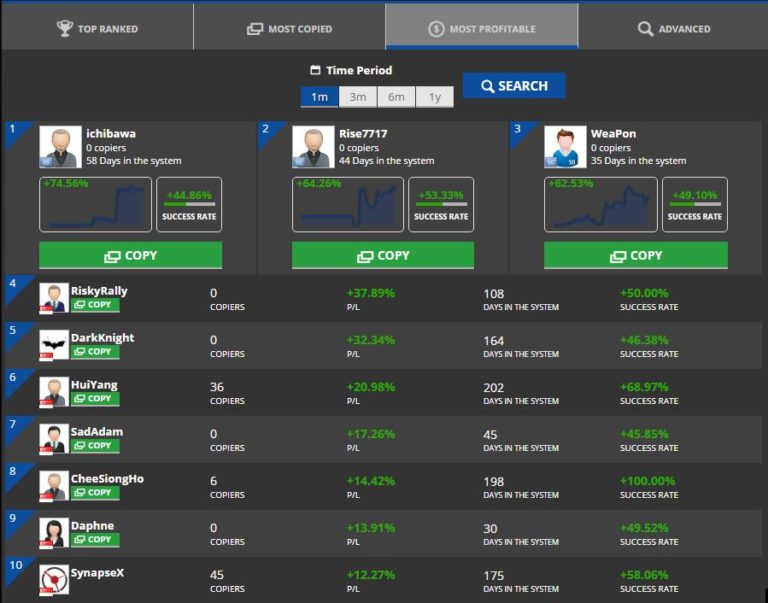Open Rise7717's profit chart thumbnail

coord(347,205)
